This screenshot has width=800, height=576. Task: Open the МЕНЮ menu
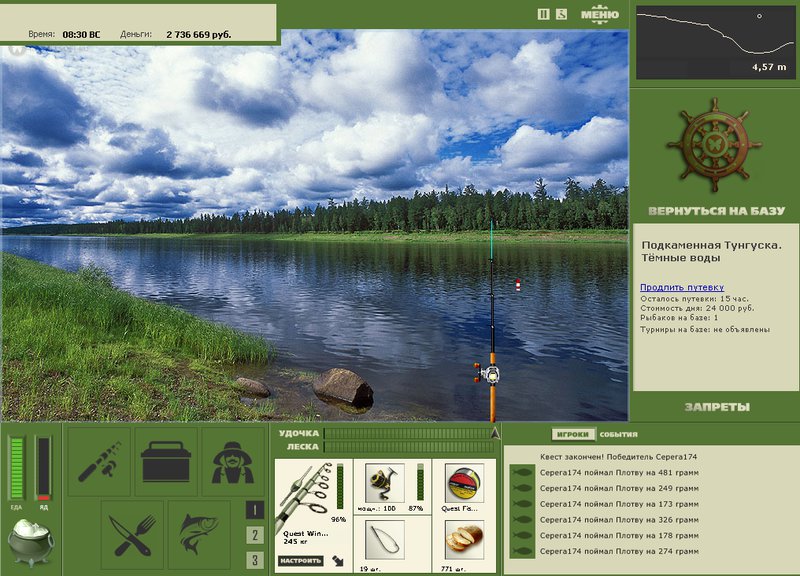click(600, 14)
